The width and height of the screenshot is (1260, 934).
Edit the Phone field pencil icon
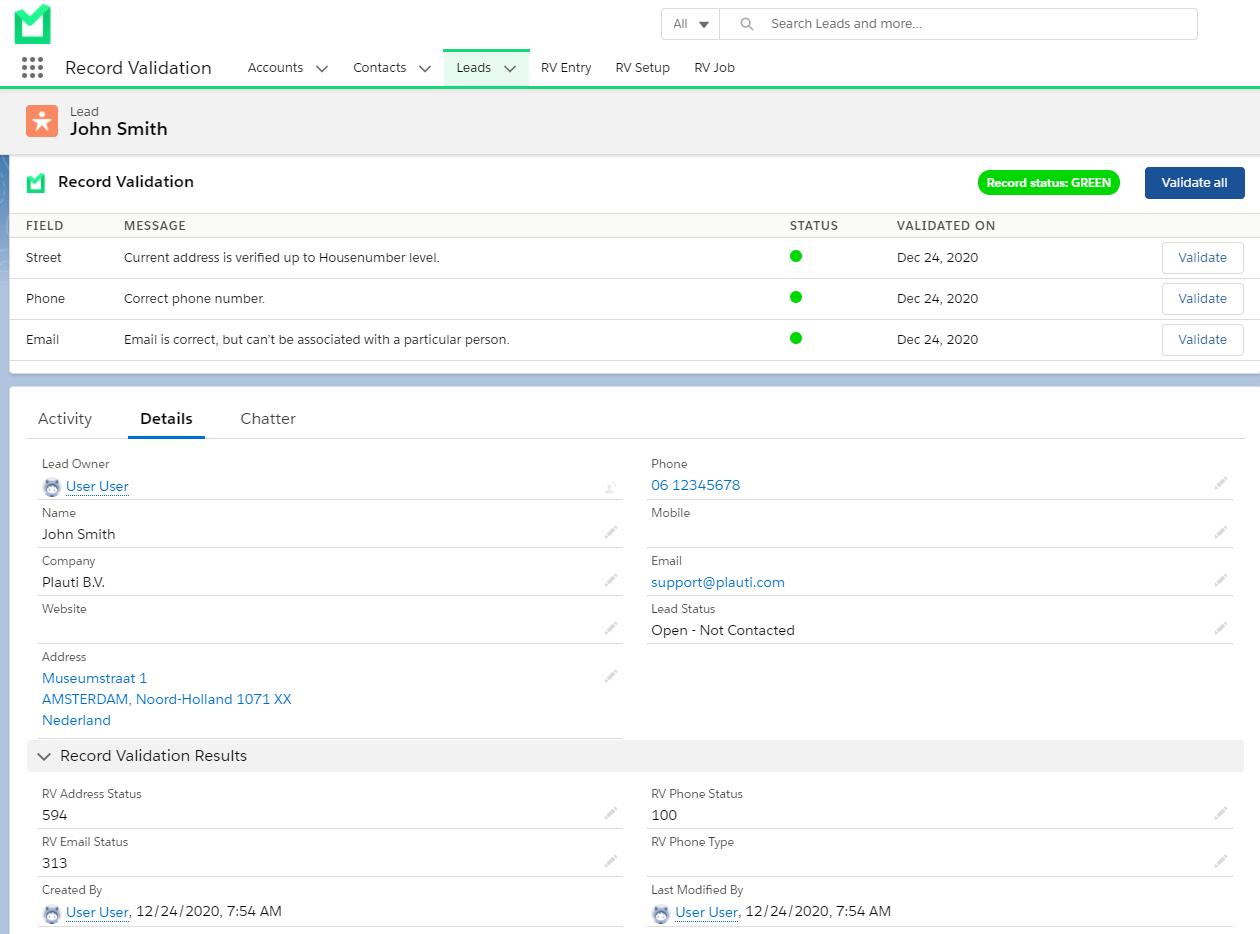1221,483
